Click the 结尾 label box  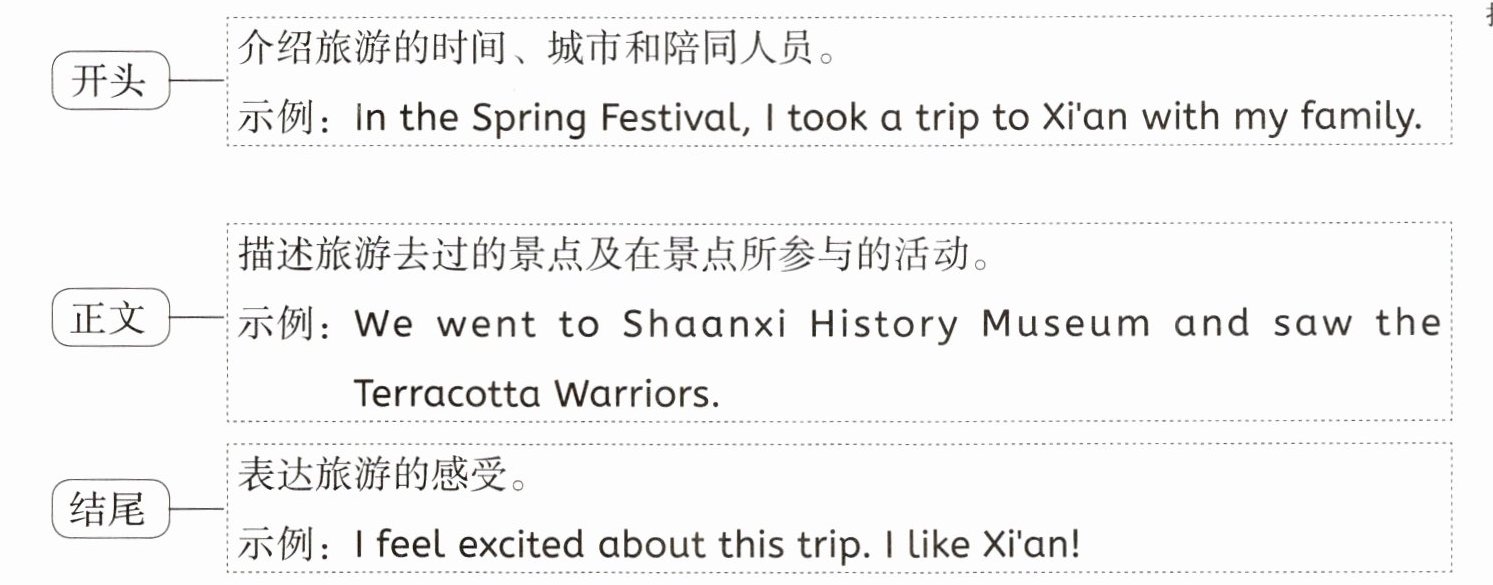coord(110,510)
